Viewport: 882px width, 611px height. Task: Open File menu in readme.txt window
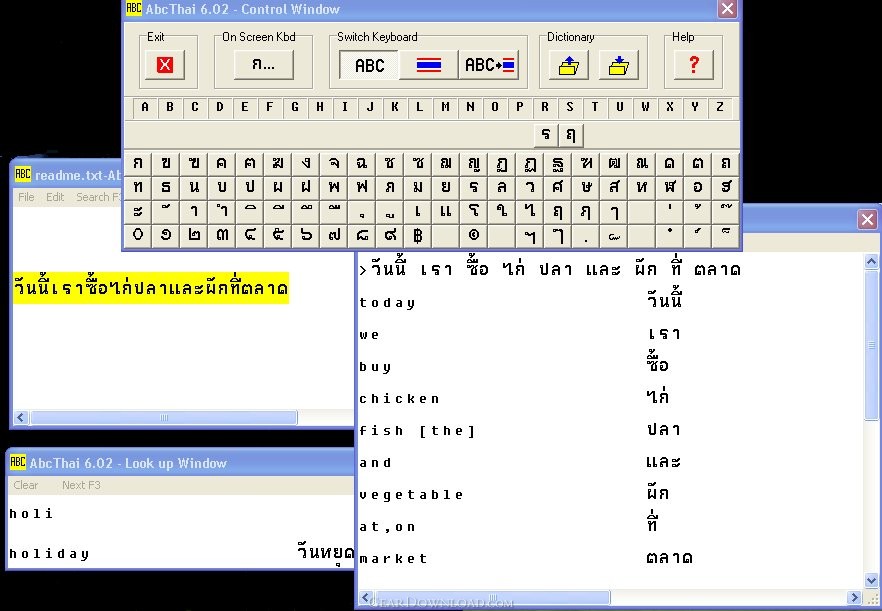(26, 197)
